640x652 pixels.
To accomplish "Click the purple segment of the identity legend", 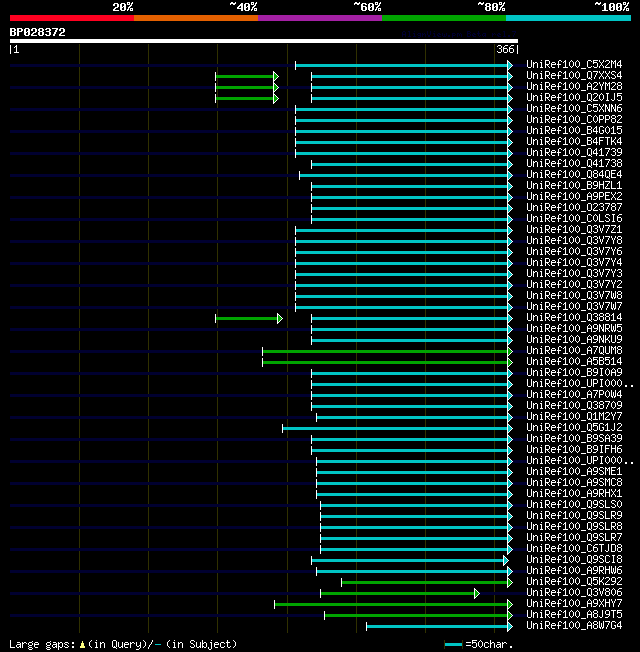I will tap(320, 18).
